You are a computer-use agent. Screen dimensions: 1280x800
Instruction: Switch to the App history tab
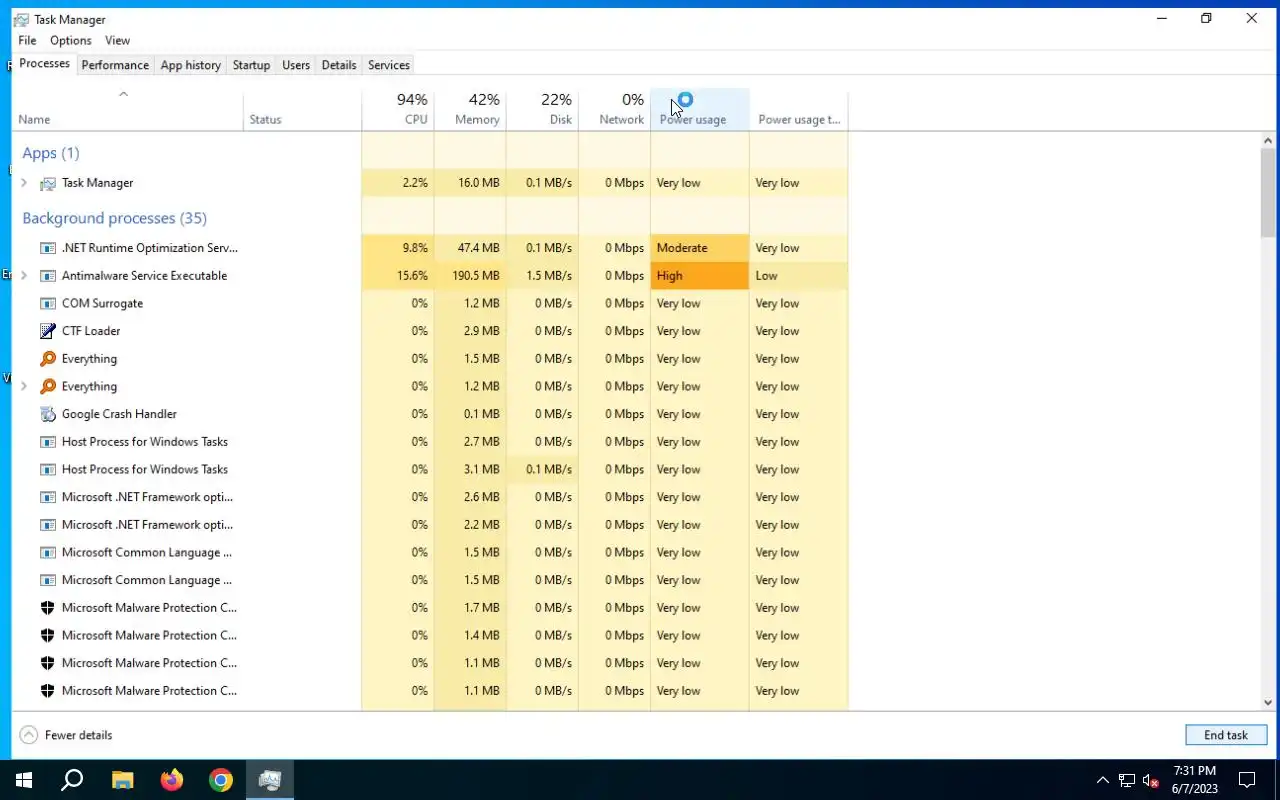pyautogui.click(x=191, y=65)
